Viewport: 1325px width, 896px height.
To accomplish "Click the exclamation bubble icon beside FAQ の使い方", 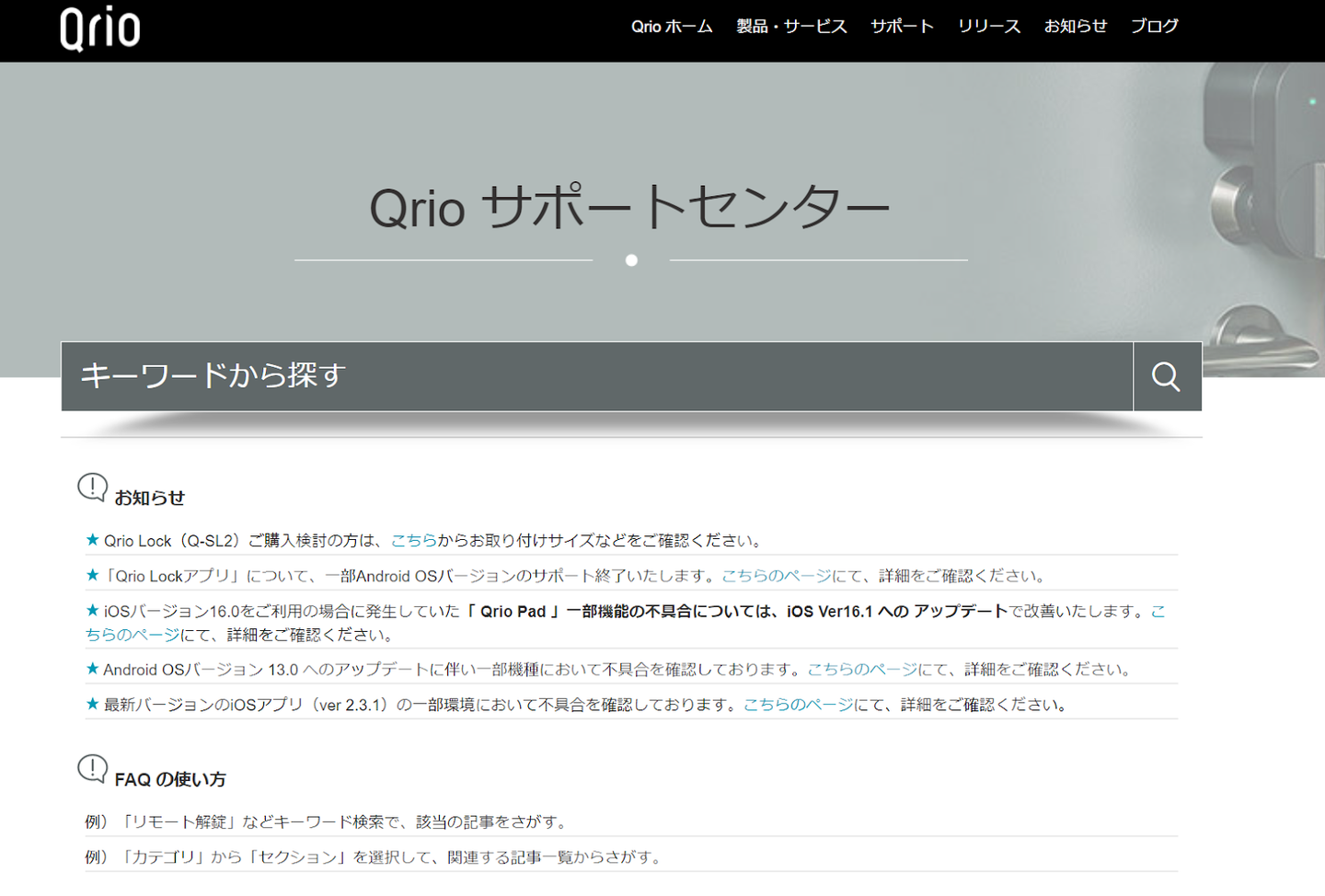I will click(93, 769).
